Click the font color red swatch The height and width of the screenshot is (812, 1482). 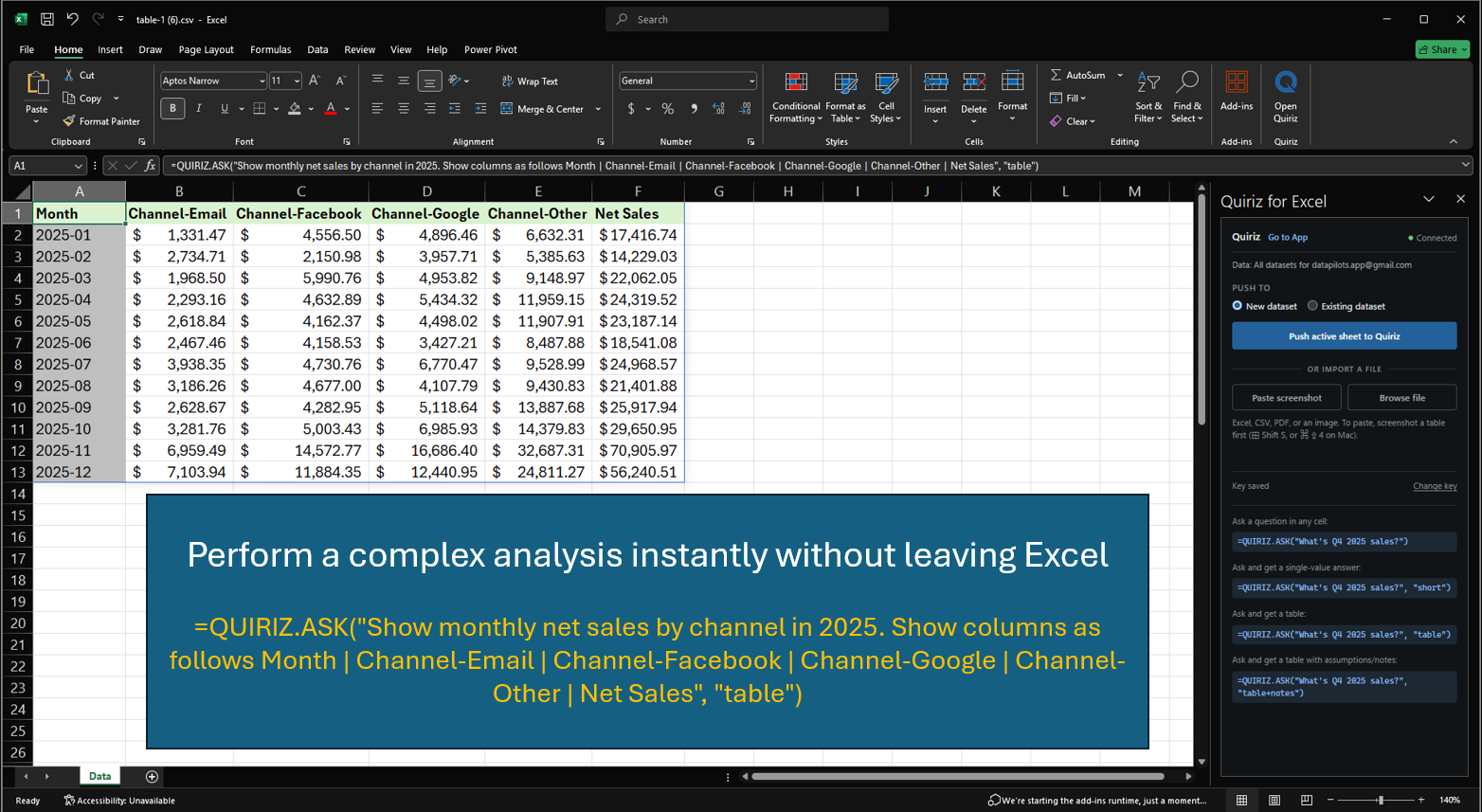coord(331,109)
